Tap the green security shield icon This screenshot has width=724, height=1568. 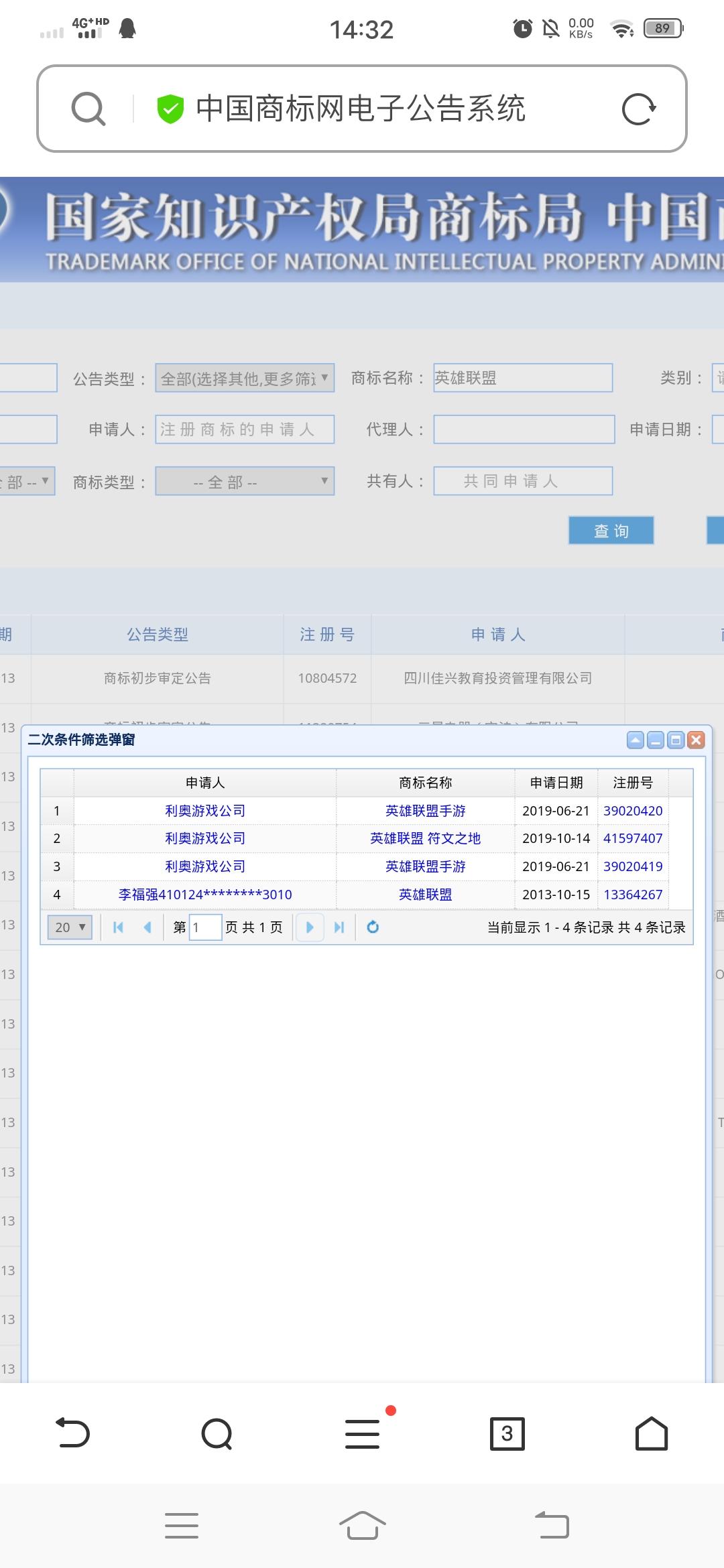pos(170,109)
